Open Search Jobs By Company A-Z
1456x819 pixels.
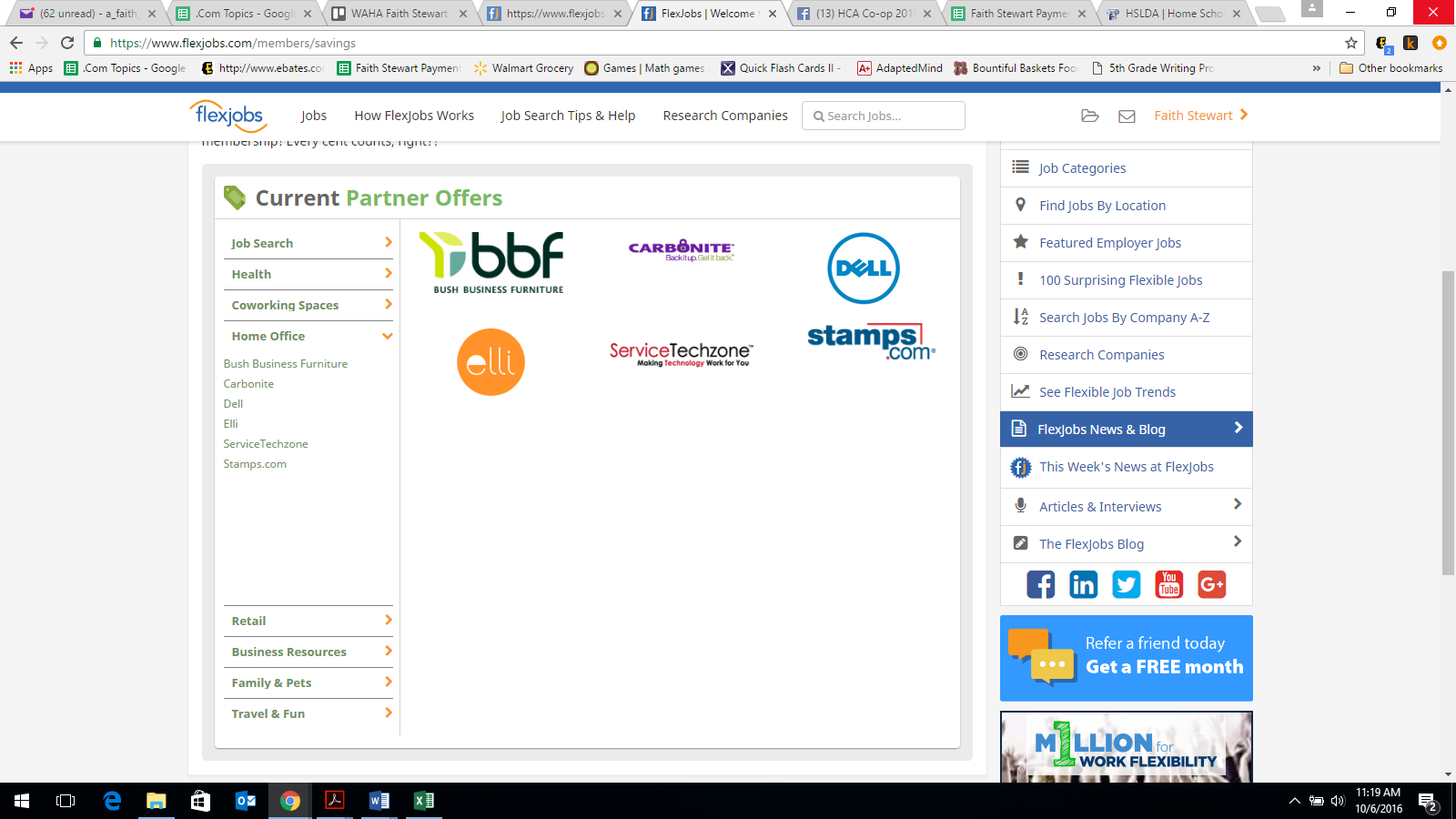pyautogui.click(x=1127, y=318)
